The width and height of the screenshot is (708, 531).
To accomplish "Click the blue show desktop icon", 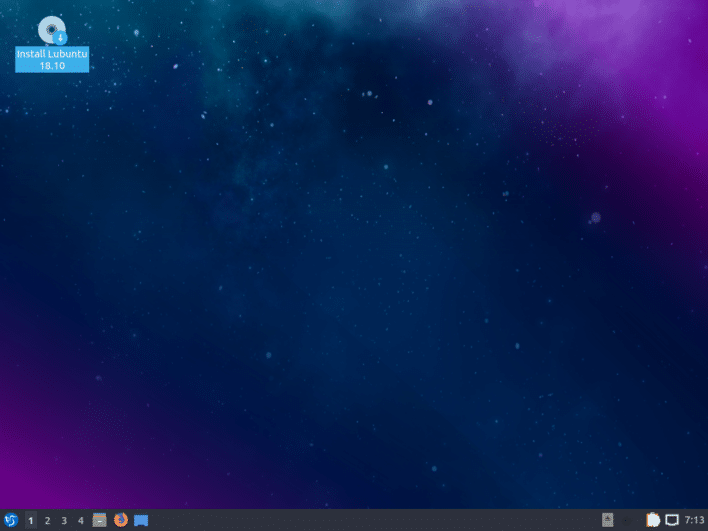I will [x=141, y=521].
